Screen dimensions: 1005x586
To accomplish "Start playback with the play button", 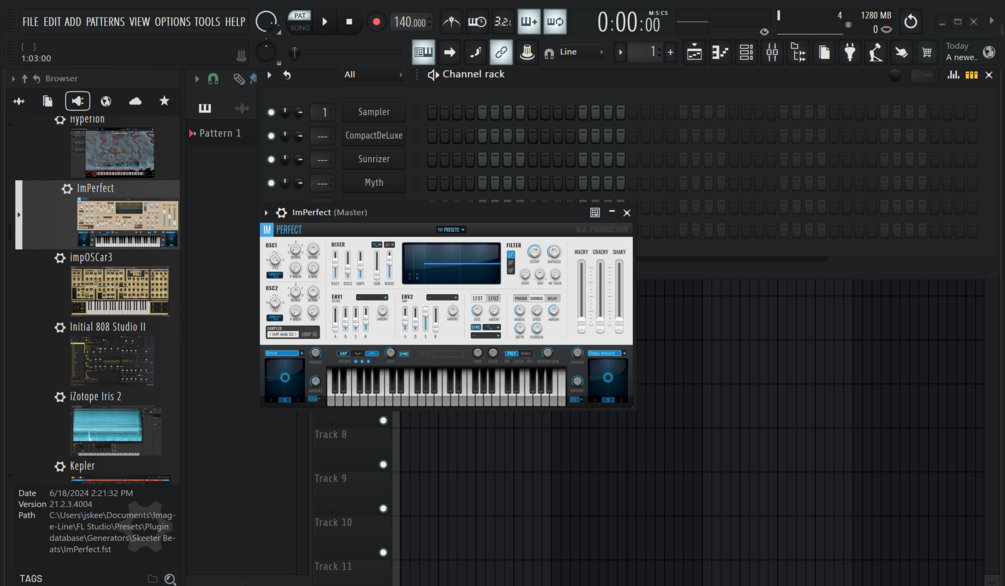I will point(325,22).
